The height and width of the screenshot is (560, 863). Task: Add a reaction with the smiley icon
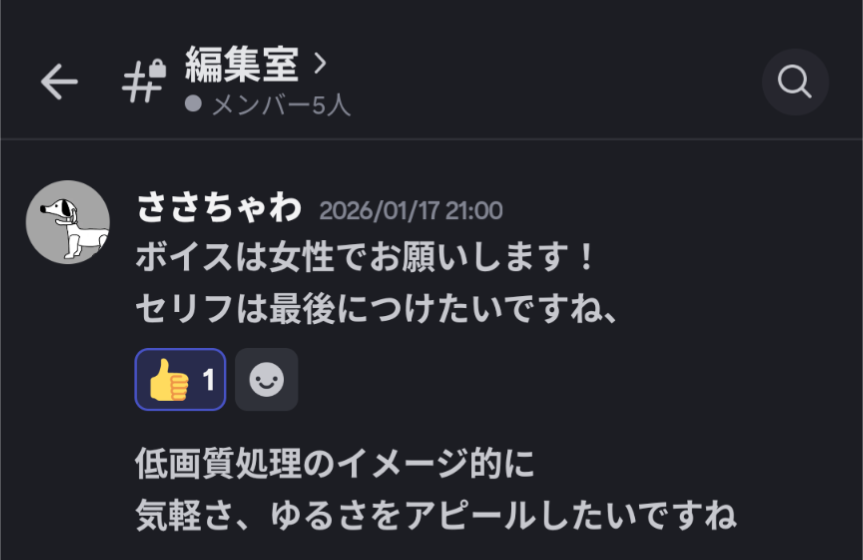(x=266, y=379)
